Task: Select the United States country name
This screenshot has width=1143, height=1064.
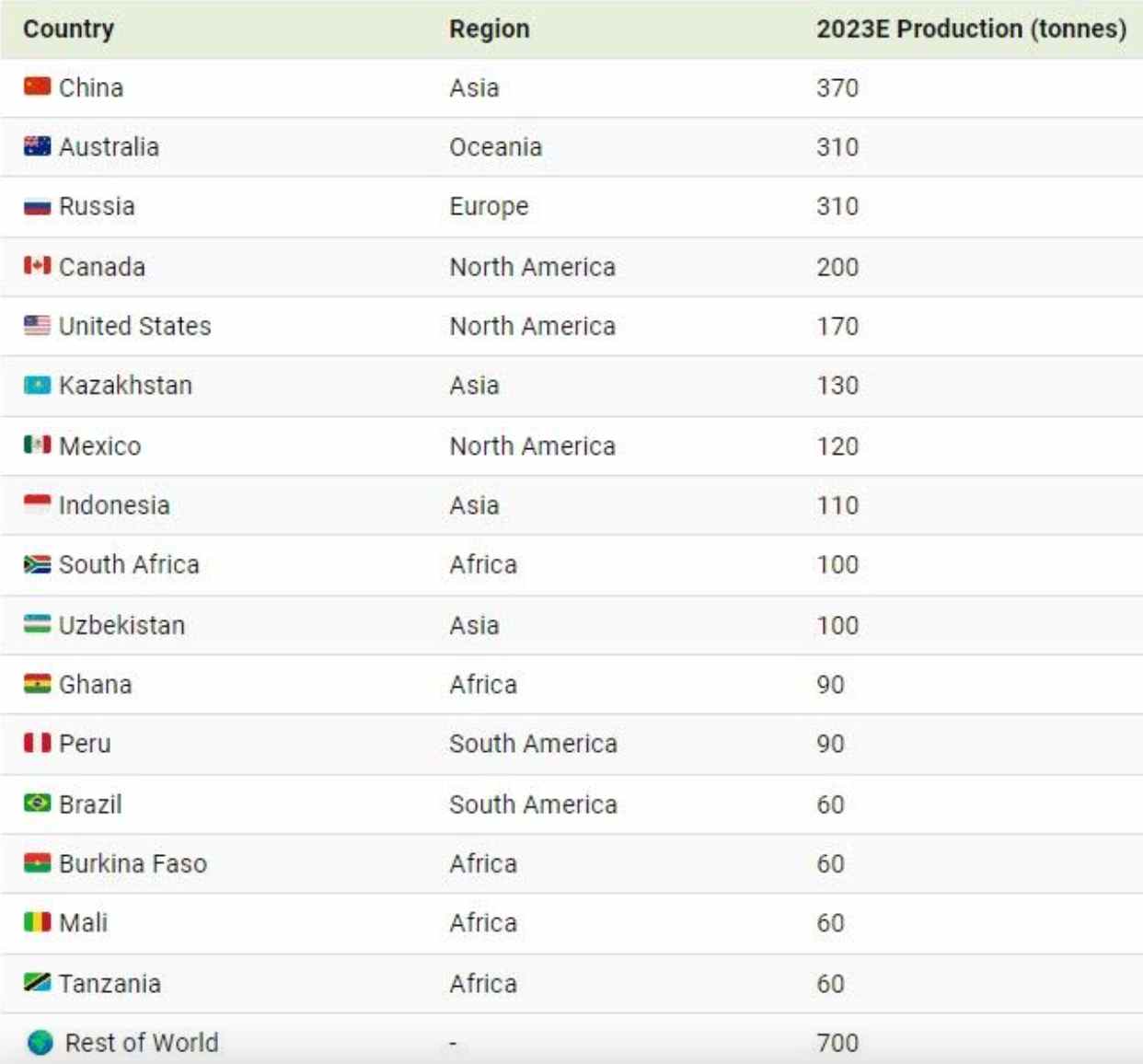Action: click(x=135, y=326)
